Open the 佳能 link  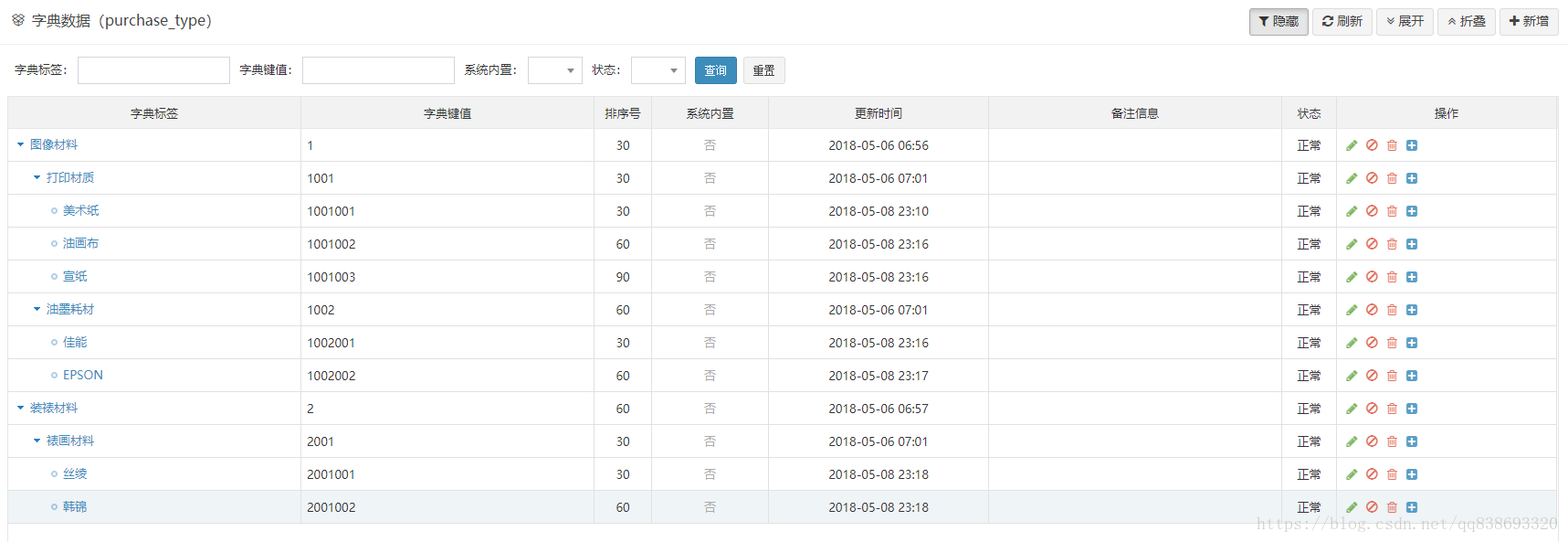[75, 342]
